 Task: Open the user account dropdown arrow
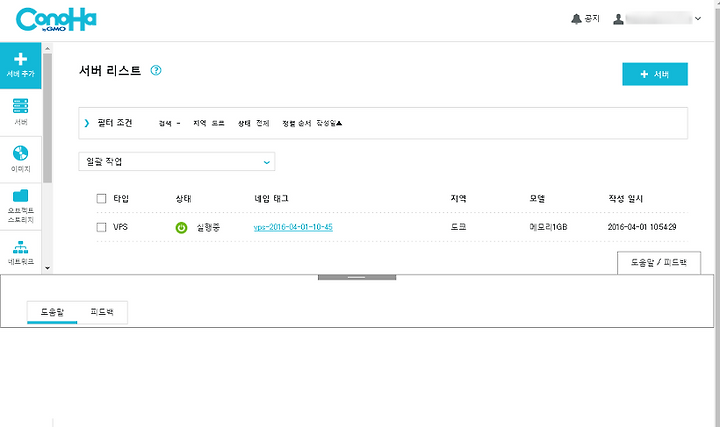coord(698,19)
